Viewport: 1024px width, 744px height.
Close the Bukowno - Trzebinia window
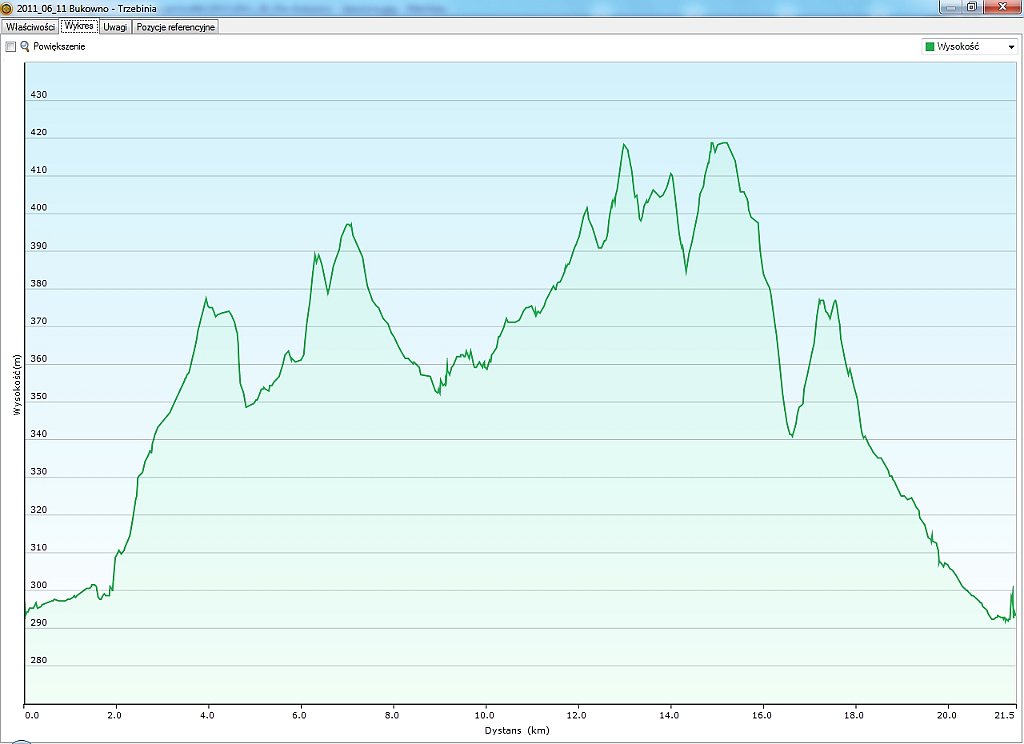point(1000,7)
